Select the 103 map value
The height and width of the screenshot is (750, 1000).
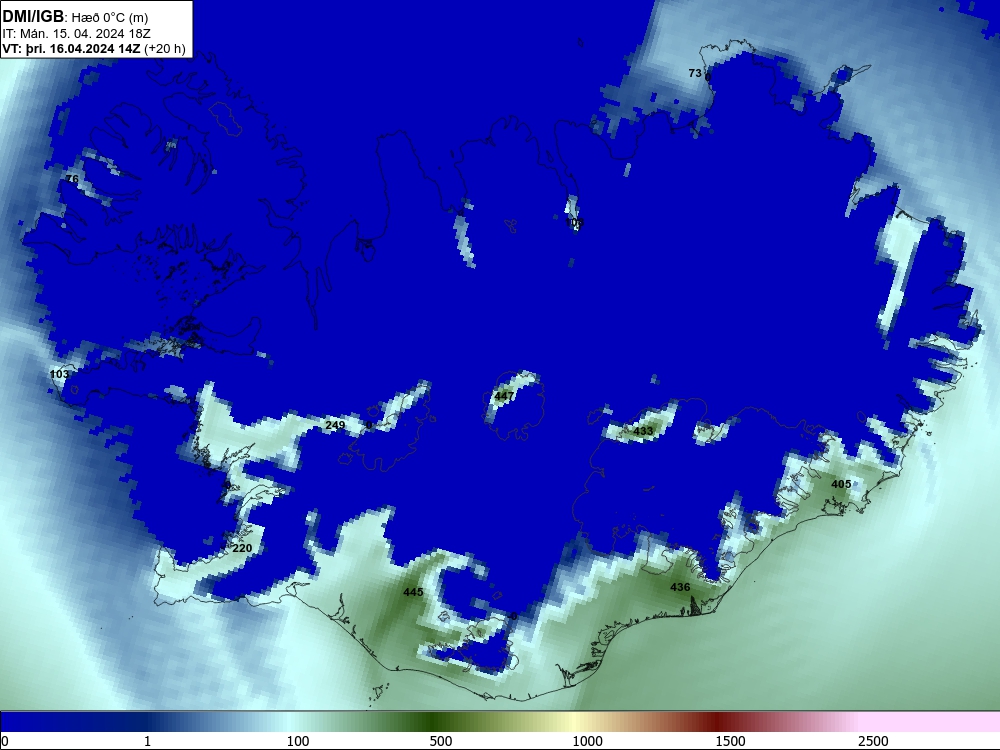[x=59, y=374]
